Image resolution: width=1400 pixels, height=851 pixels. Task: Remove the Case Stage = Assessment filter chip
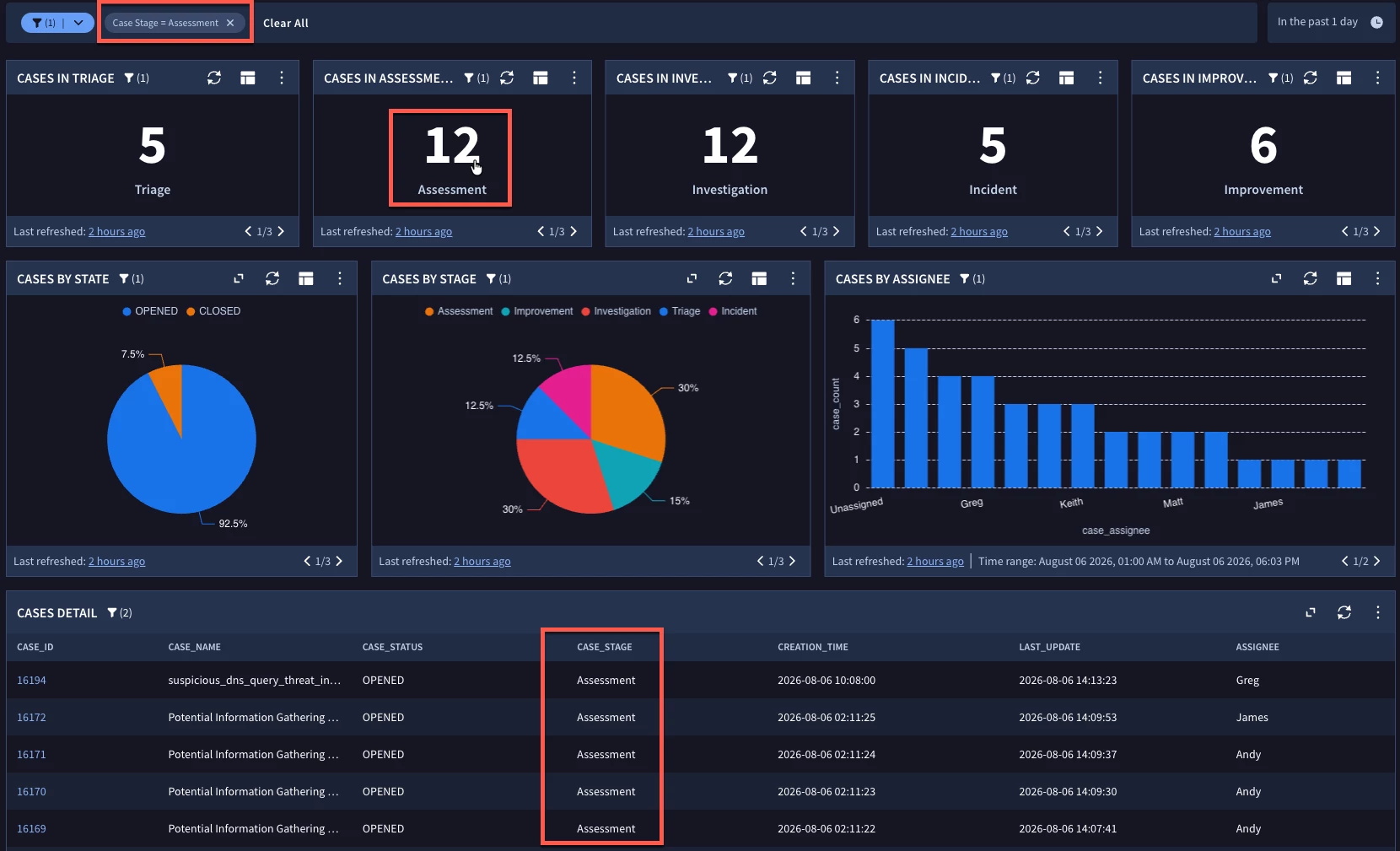[230, 23]
